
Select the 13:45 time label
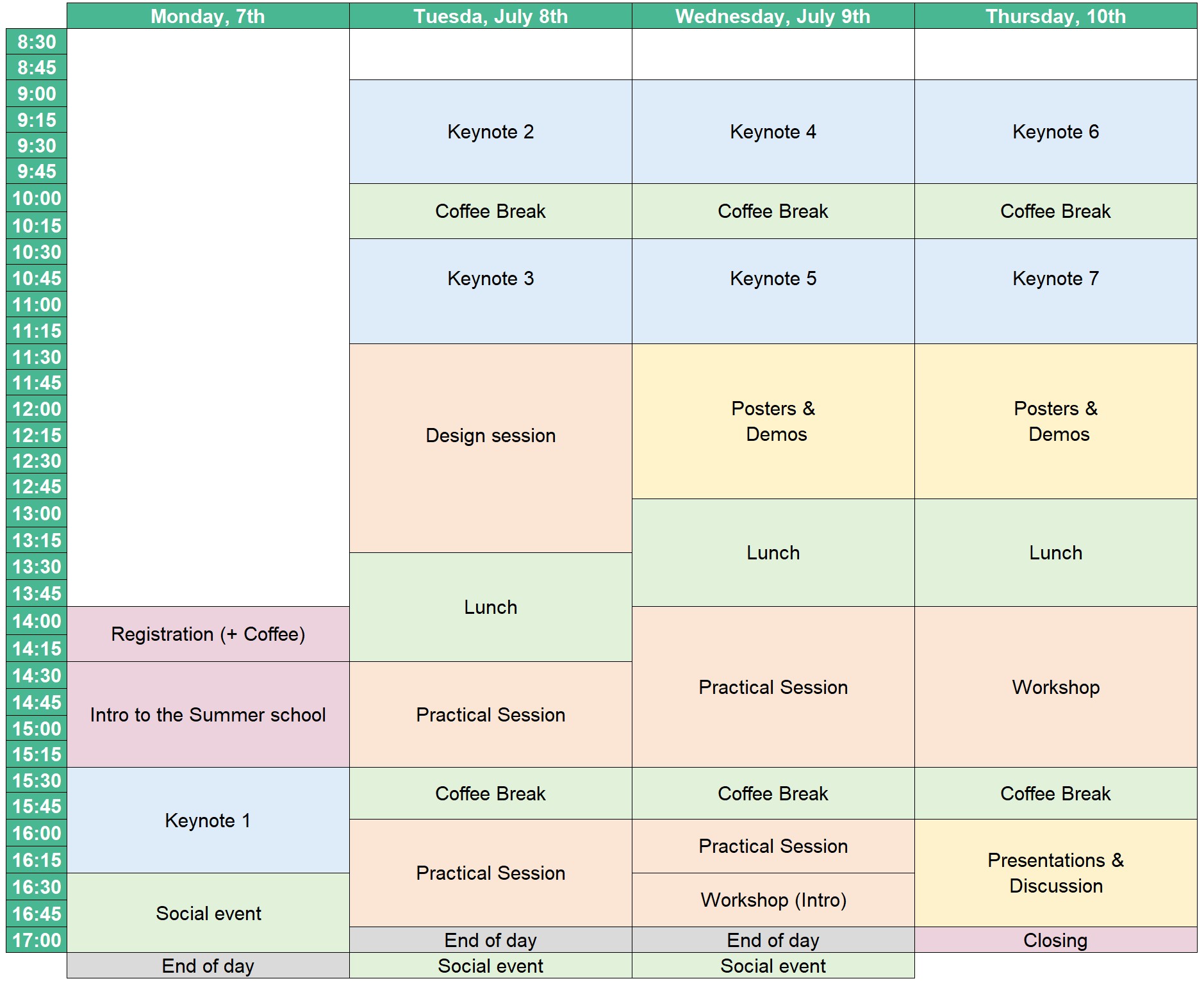pyautogui.click(x=37, y=593)
